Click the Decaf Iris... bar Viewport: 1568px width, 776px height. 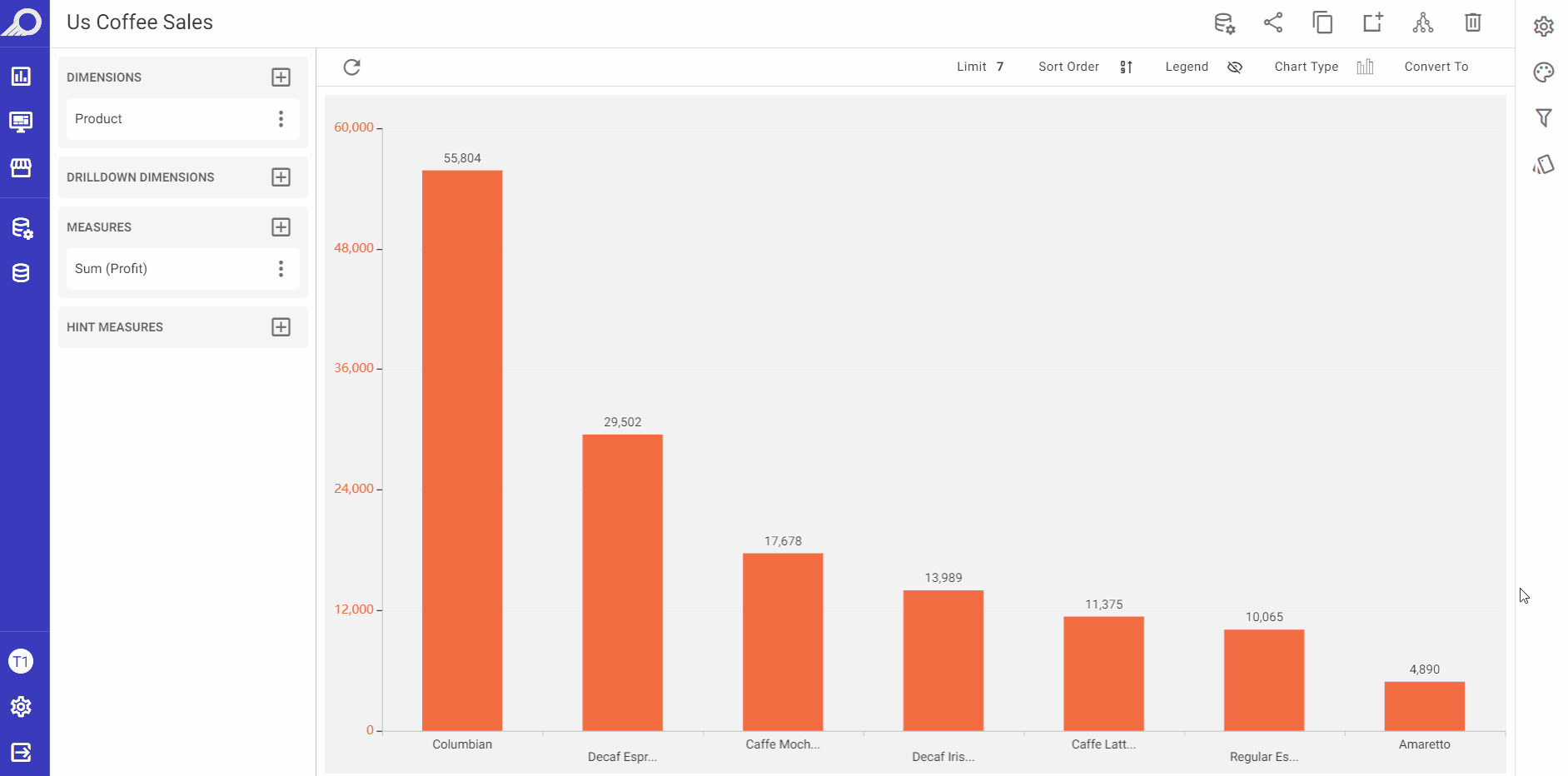943,661
